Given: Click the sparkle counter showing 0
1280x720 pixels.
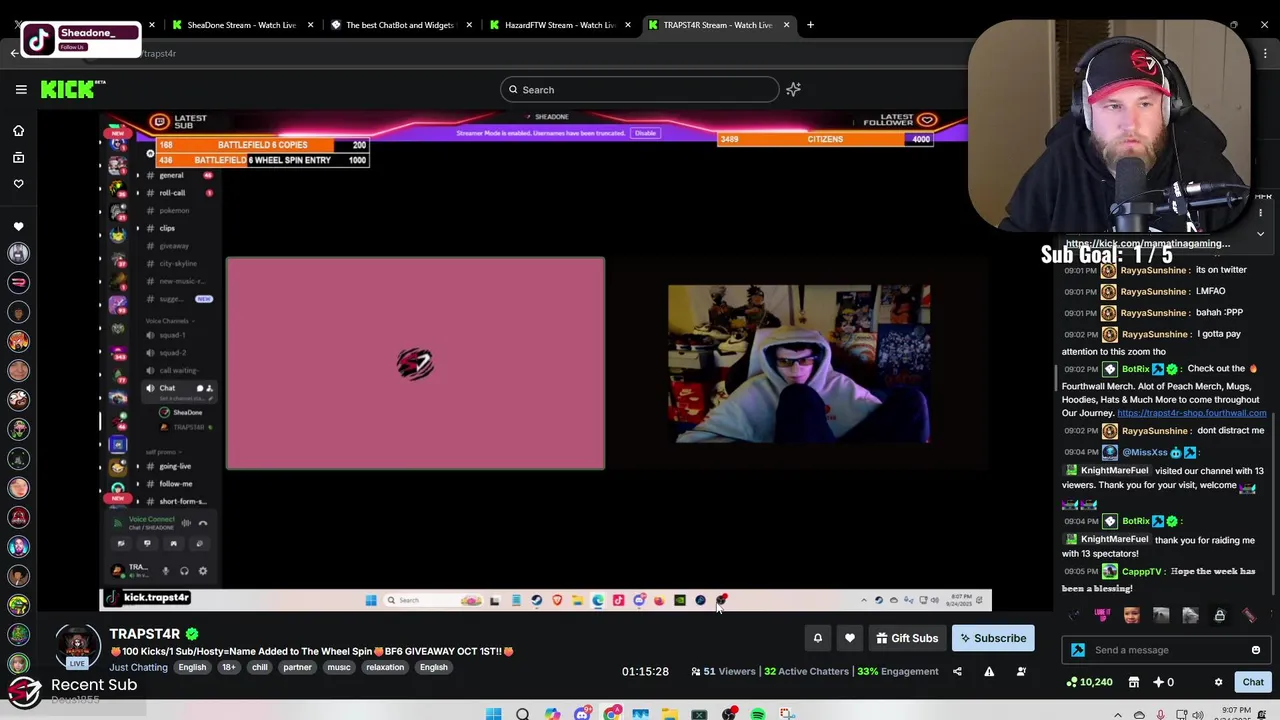Looking at the screenshot, I should (x=1163, y=682).
